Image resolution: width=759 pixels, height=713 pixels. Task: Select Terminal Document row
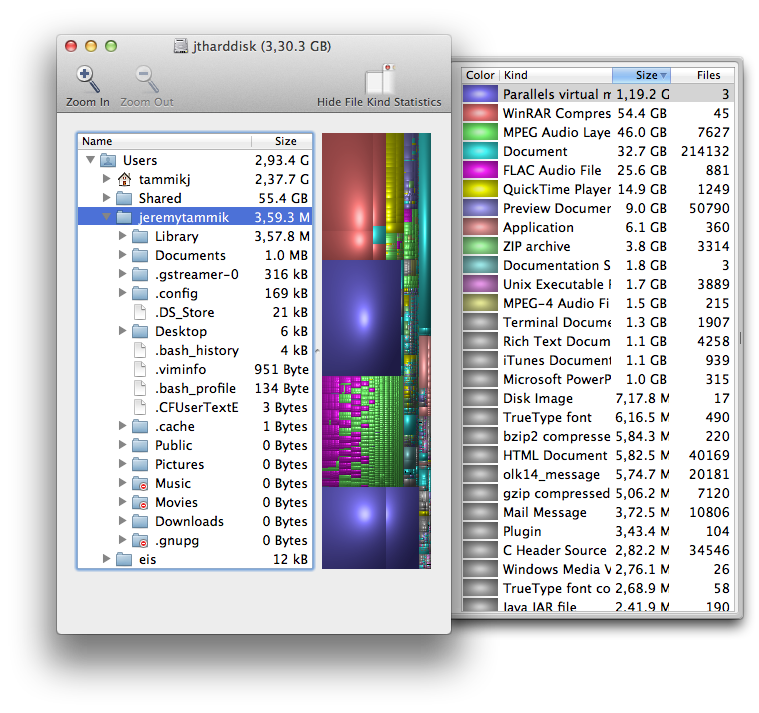click(x=598, y=322)
